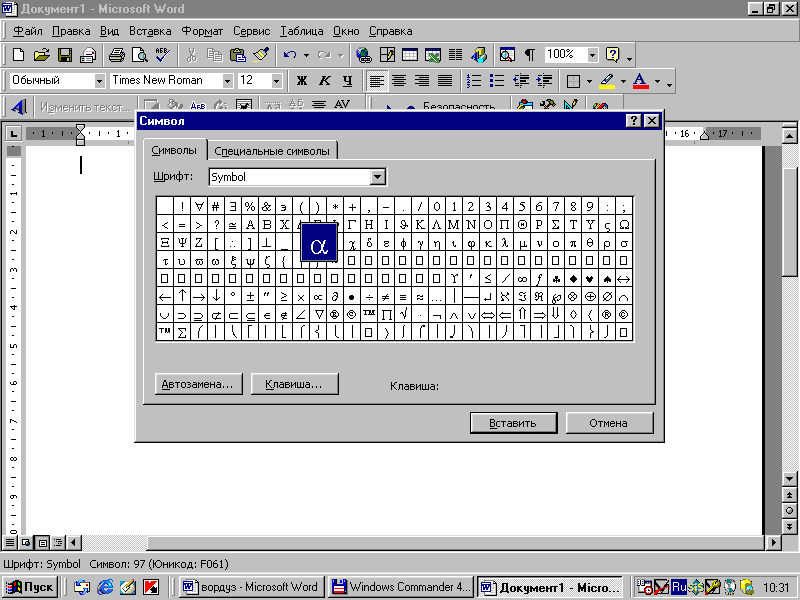Select the Ω symbol in the grid
The width and height of the screenshot is (800, 600).
tap(624, 224)
